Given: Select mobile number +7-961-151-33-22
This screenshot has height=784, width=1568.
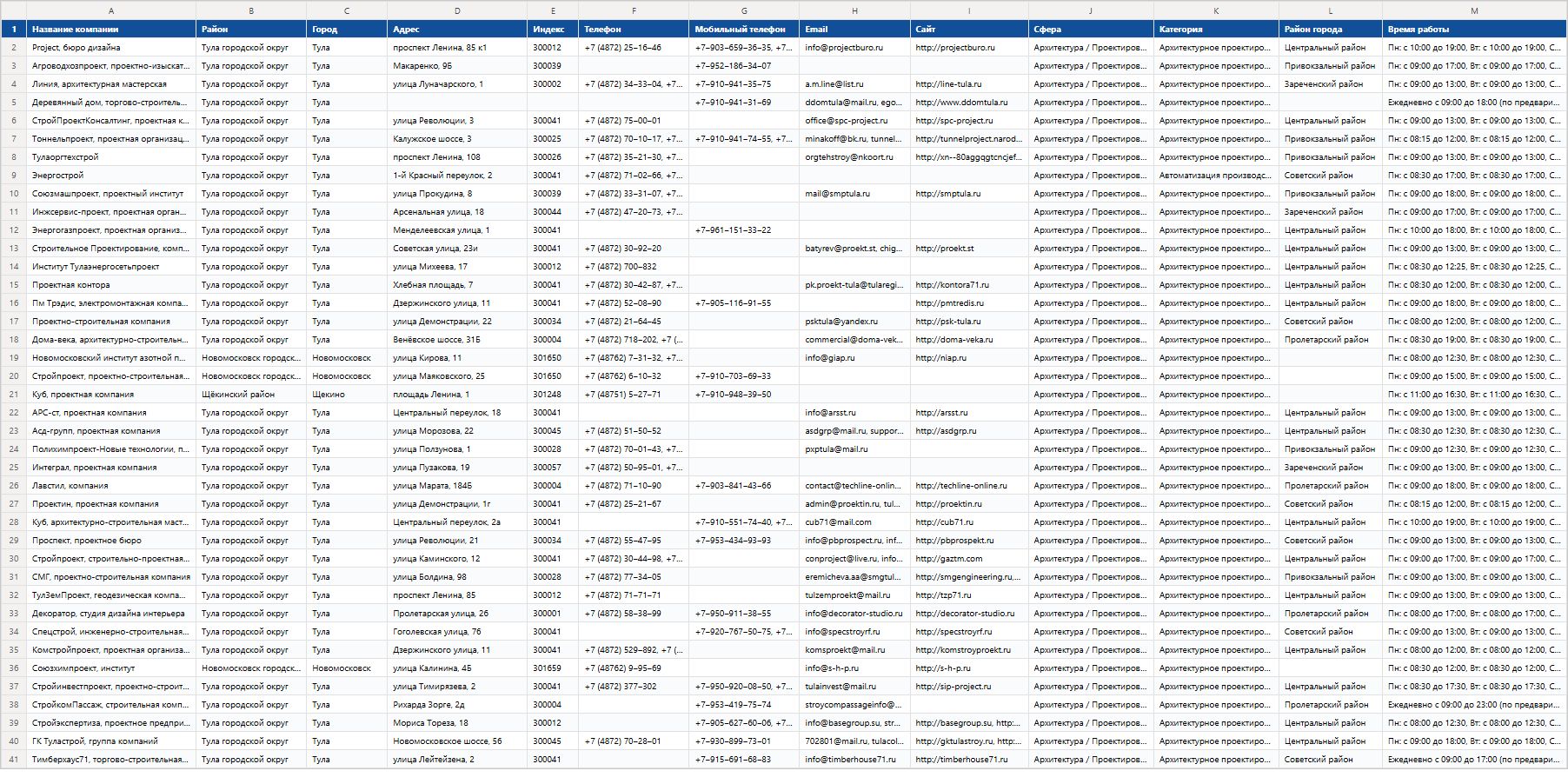Looking at the screenshot, I should pyautogui.click(x=744, y=230).
